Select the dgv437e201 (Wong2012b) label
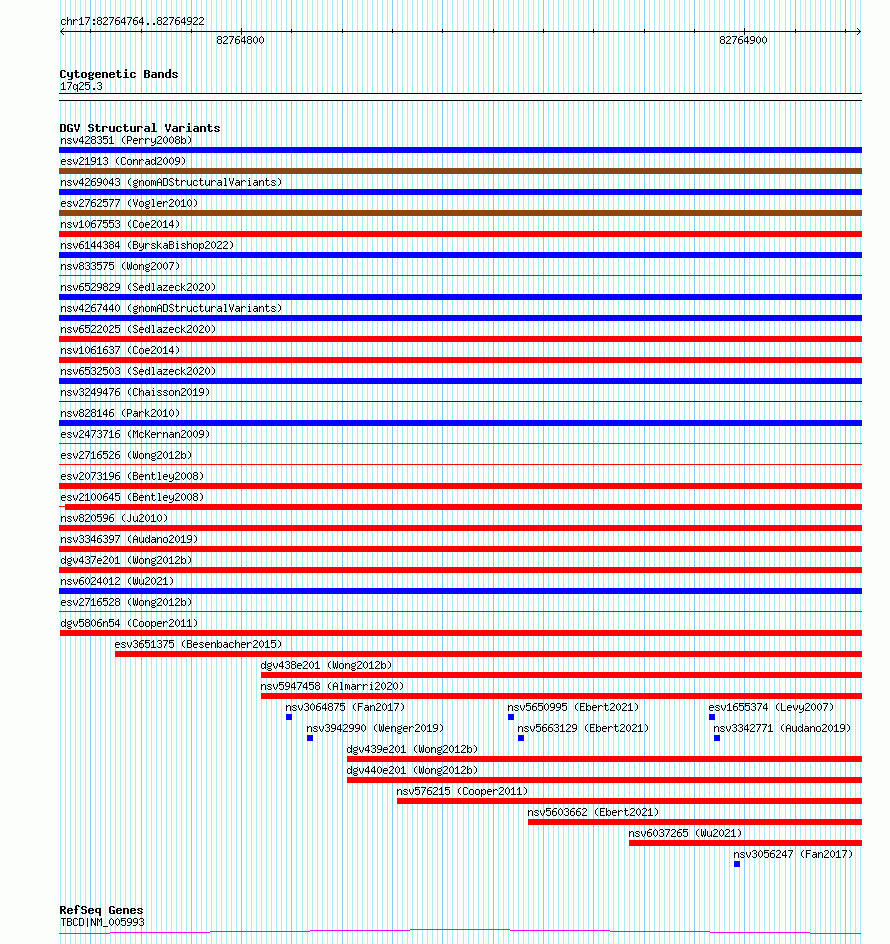Screen dimensions: 890x944 point(126,560)
